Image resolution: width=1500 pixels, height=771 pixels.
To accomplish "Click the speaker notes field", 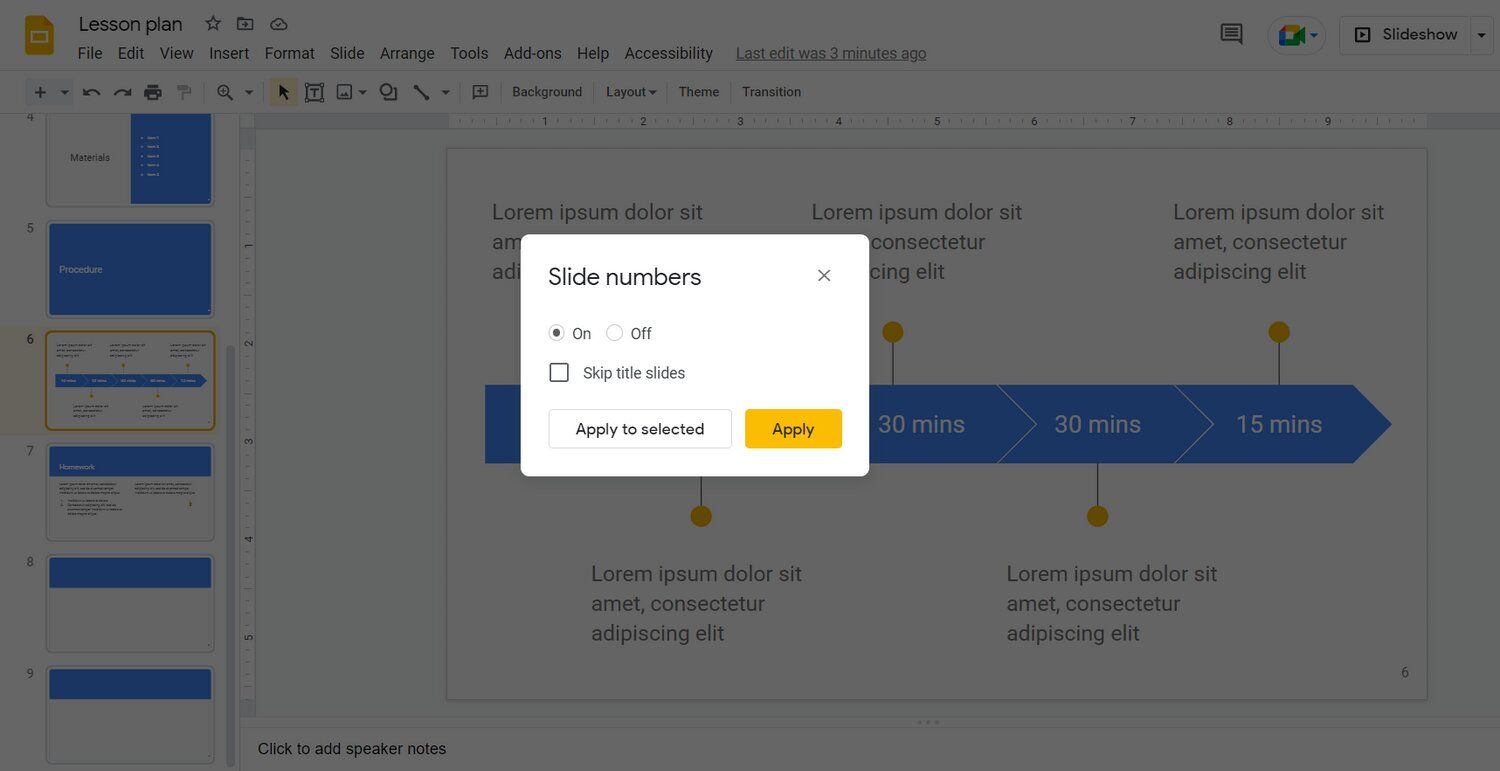I will point(870,749).
